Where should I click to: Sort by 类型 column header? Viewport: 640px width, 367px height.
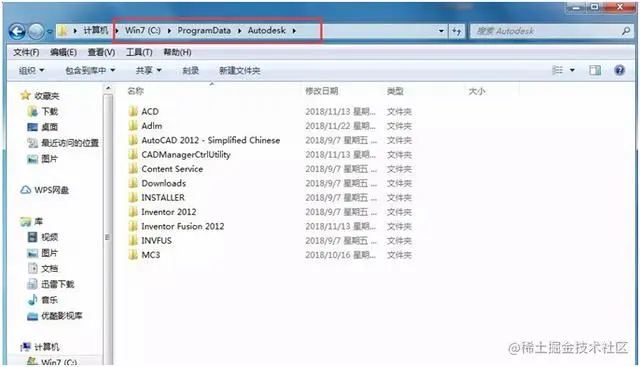pyautogui.click(x=395, y=91)
